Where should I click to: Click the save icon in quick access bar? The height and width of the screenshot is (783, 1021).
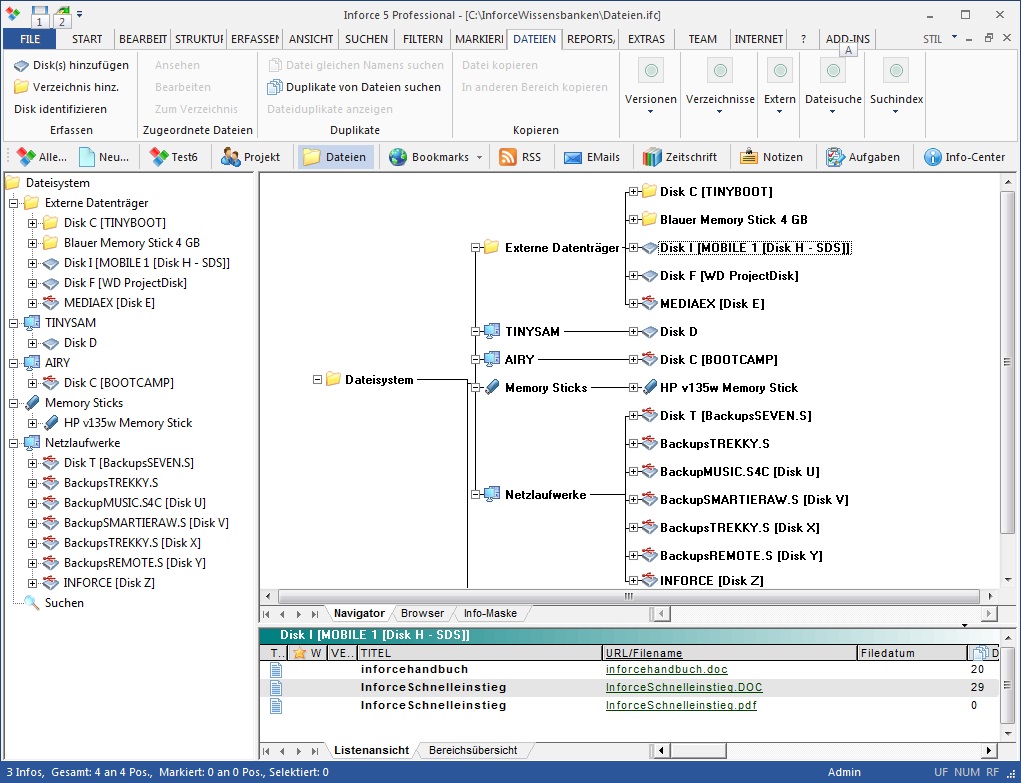[40, 12]
